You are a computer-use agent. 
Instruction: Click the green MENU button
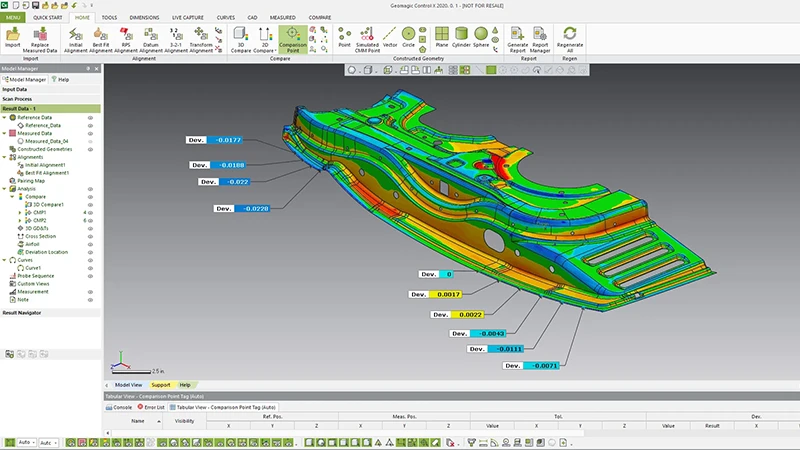point(14,17)
